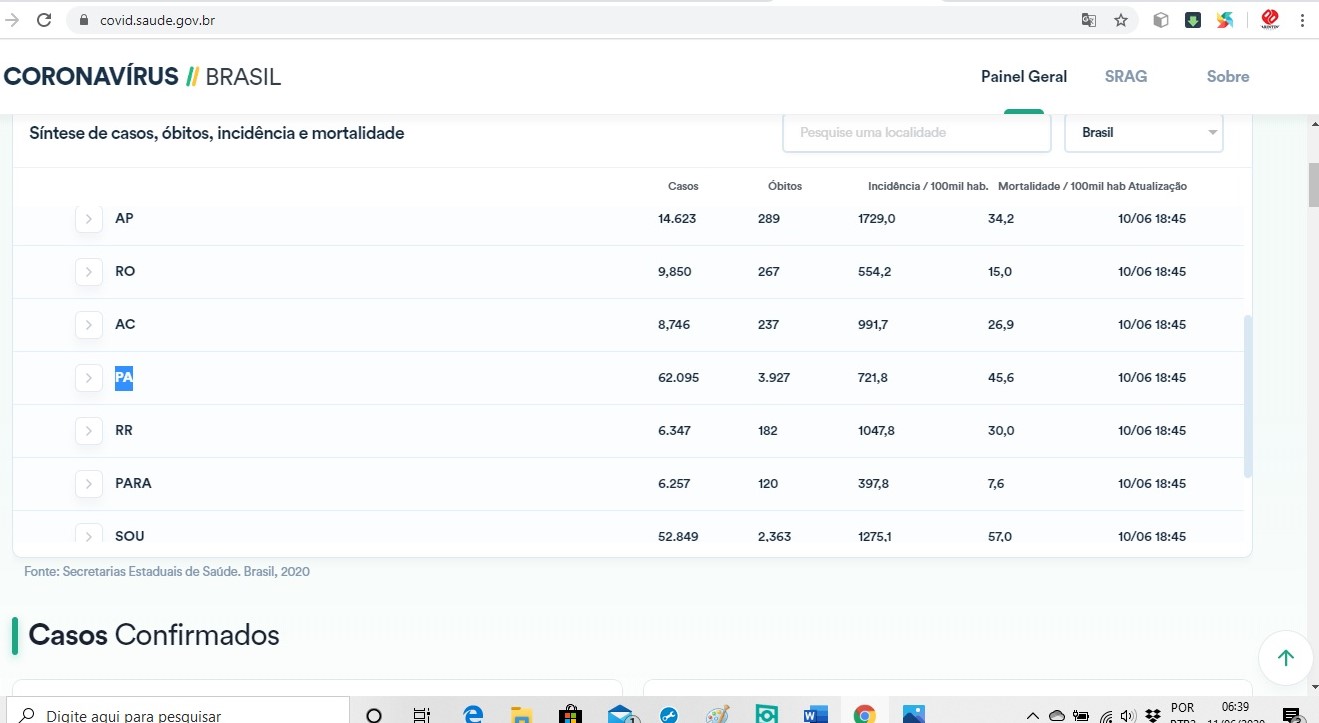Open Microsoft Word from the taskbar

(x=815, y=714)
